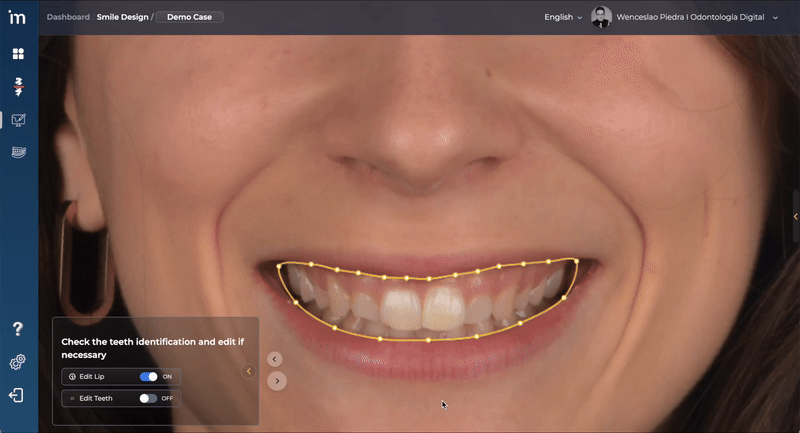The height and width of the screenshot is (433, 800).
Task: Click the Demo Case name field
Action: coord(190,17)
